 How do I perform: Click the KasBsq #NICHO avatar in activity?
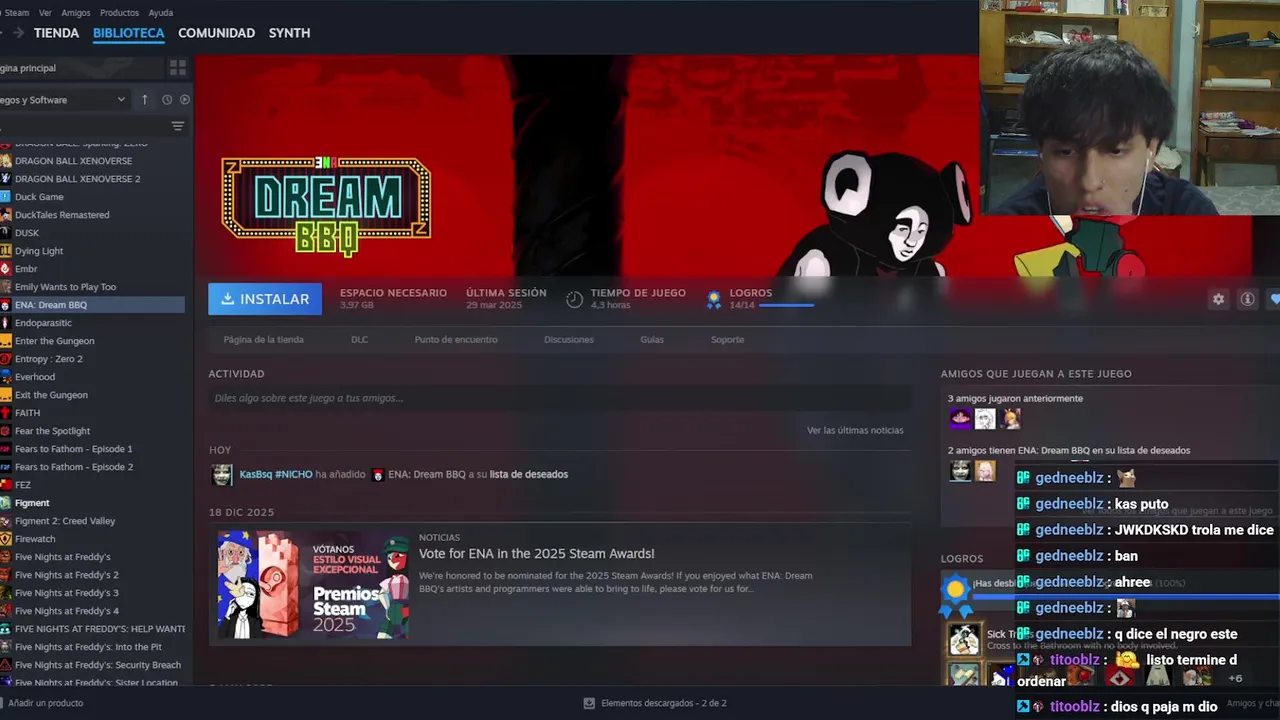coord(222,475)
